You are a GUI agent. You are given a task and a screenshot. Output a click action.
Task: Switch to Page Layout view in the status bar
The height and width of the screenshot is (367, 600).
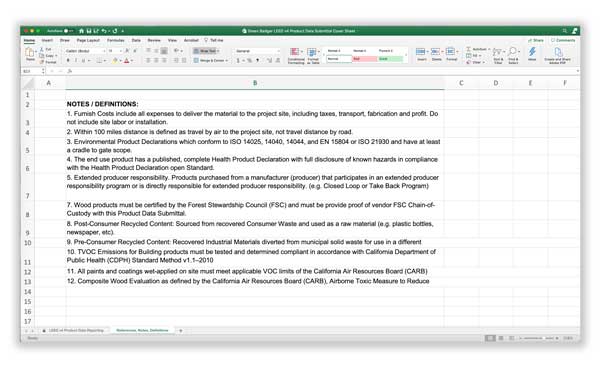(501, 338)
